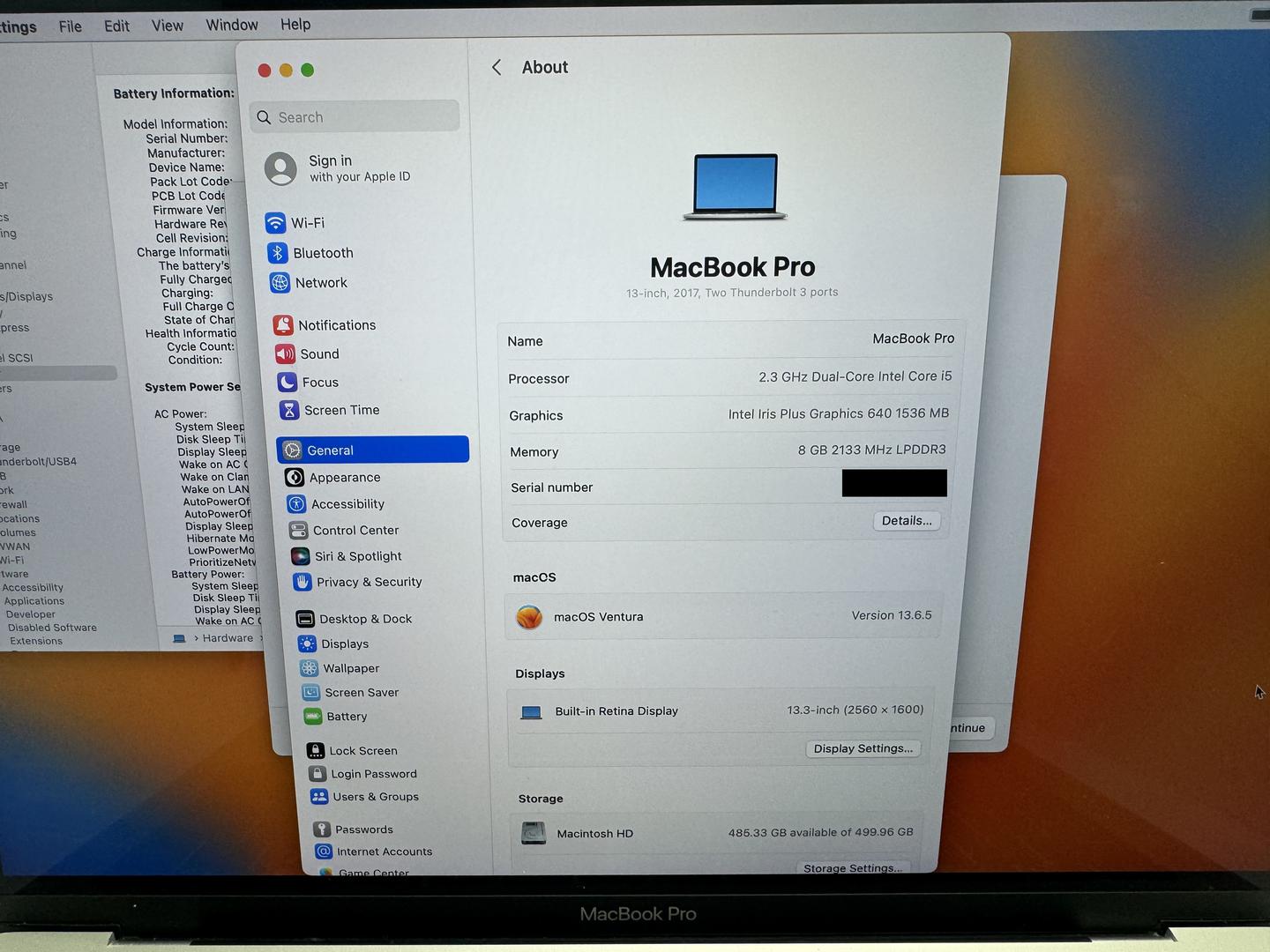This screenshot has height=952, width=1270.
Task: Open Users & Groups icon
Action: (x=319, y=797)
